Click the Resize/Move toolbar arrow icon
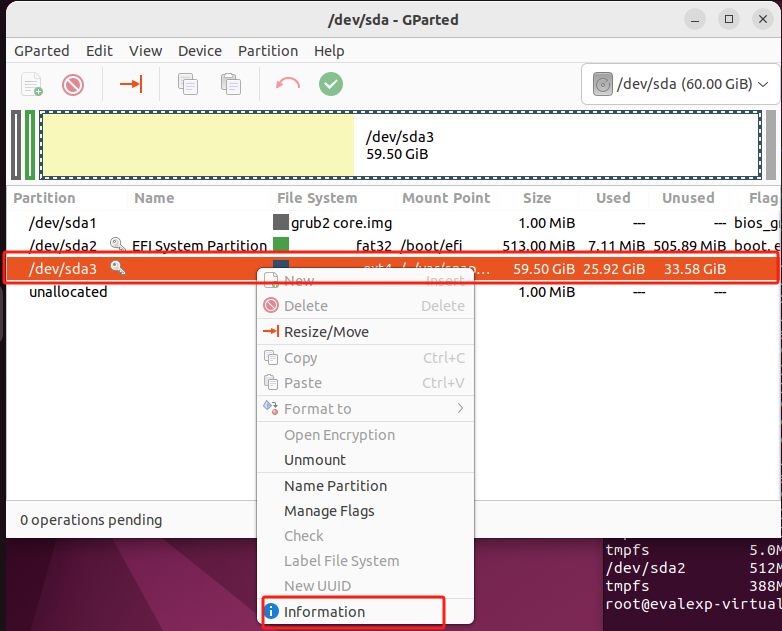The width and height of the screenshot is (782, 631). (x=131, y=84)
